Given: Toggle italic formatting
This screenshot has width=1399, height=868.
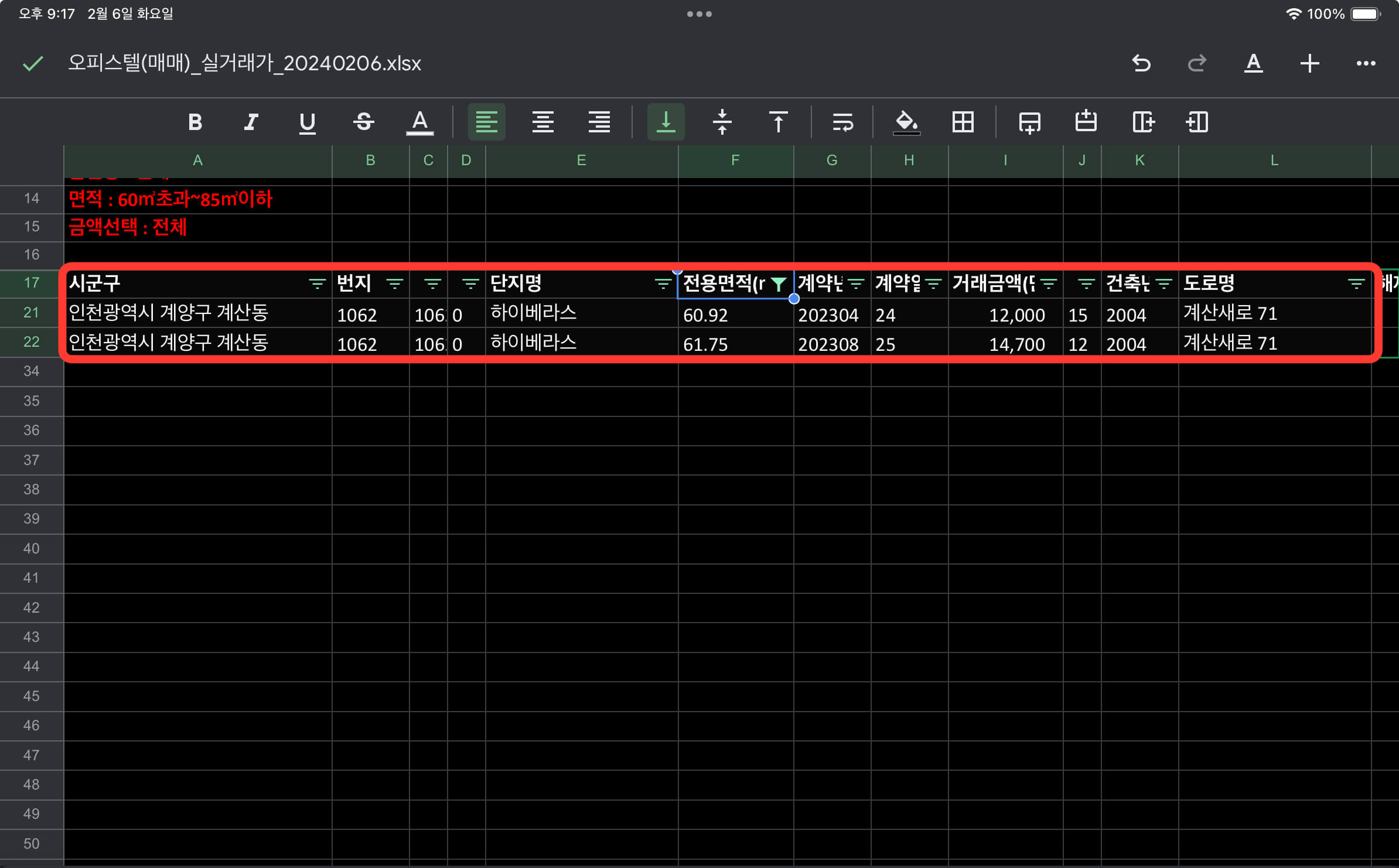Looking at the screenshot, I should click(251, 122).
